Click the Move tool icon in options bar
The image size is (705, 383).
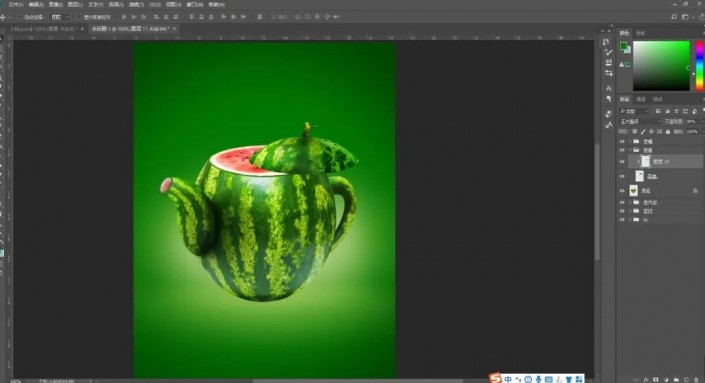[x=3, y=17]
